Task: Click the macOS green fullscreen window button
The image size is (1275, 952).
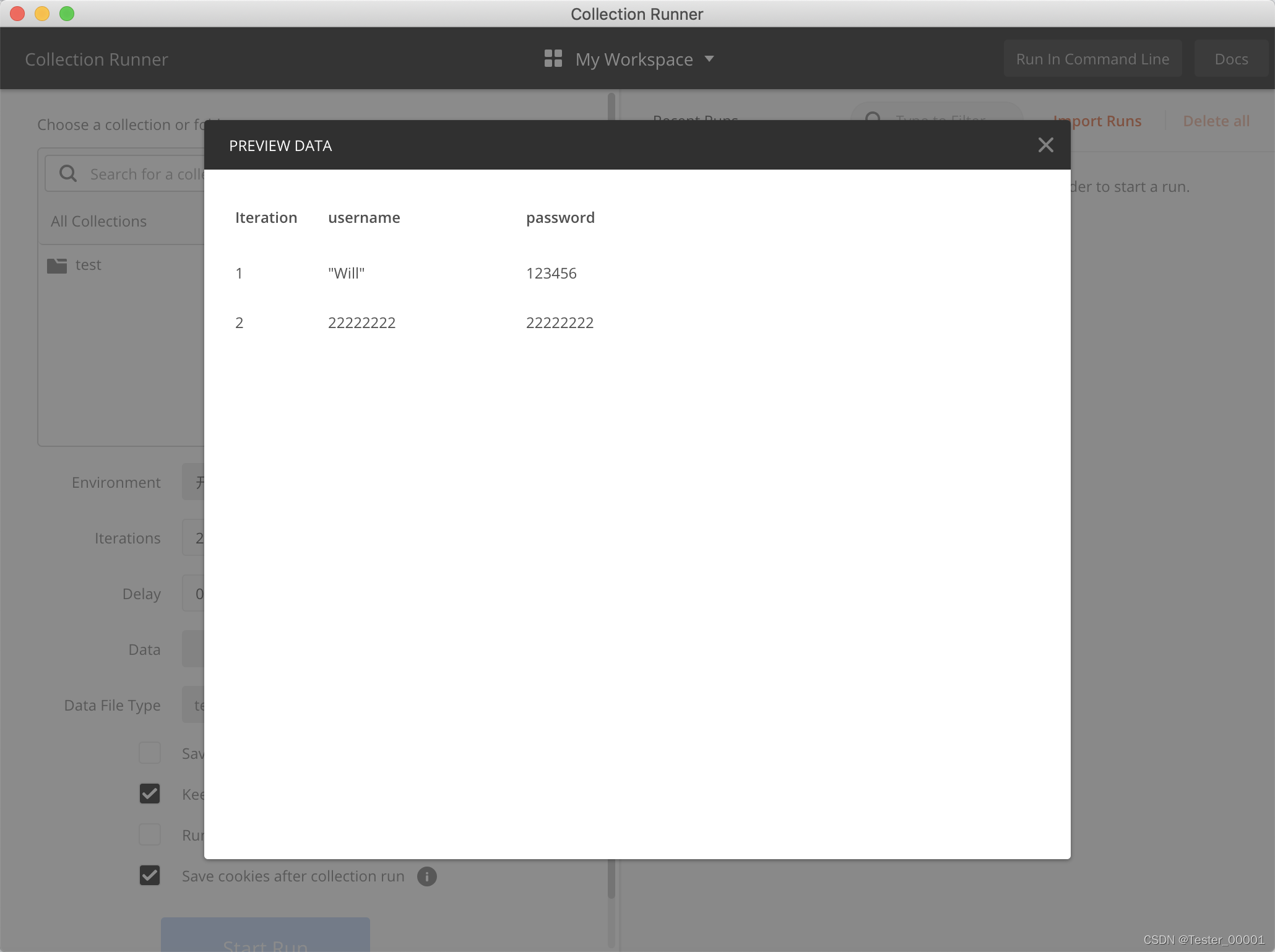Action: click(x=67, y=14)
